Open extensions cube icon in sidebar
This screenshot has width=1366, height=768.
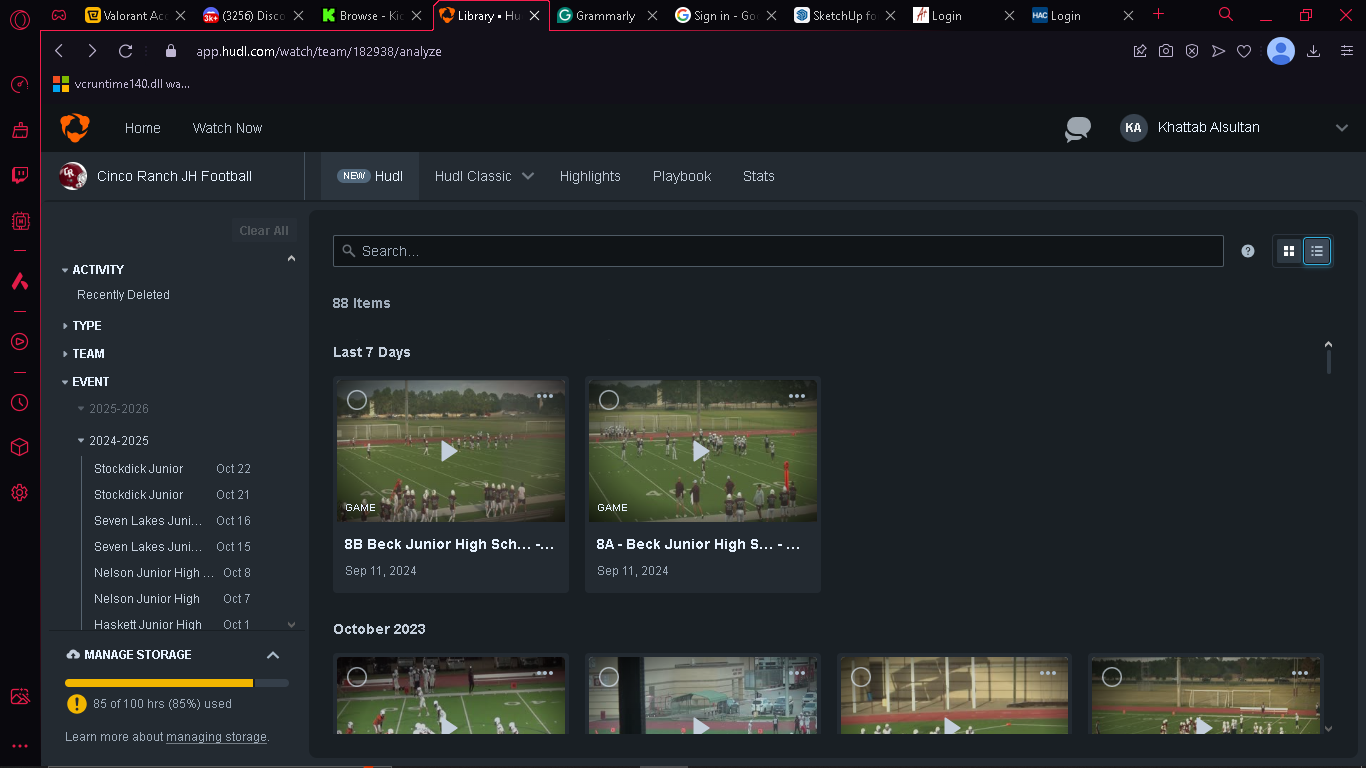(x=20, y=448)
